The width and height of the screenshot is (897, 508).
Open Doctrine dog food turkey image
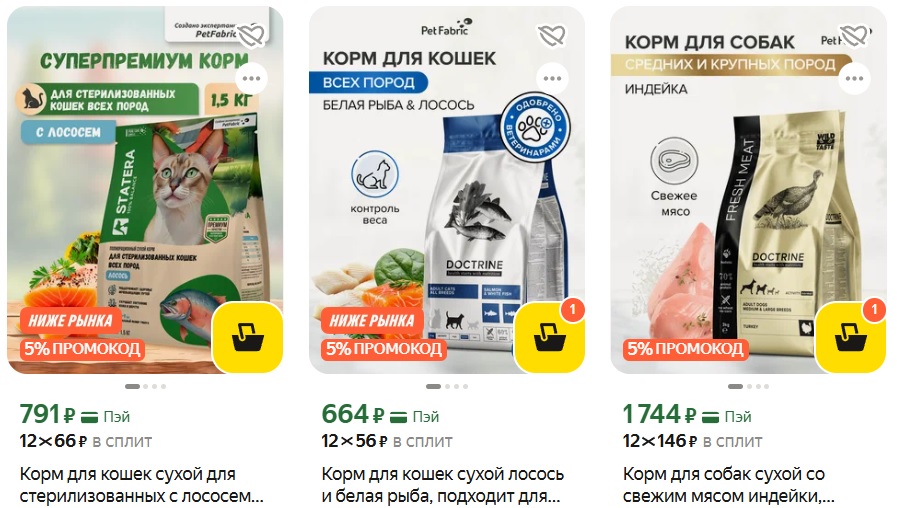point(748,190)
